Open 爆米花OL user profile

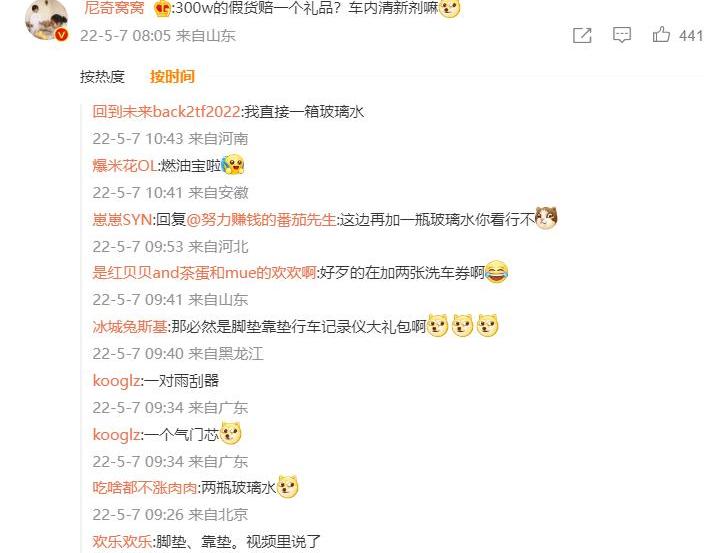pyautogui.click(x=125, y=165)
